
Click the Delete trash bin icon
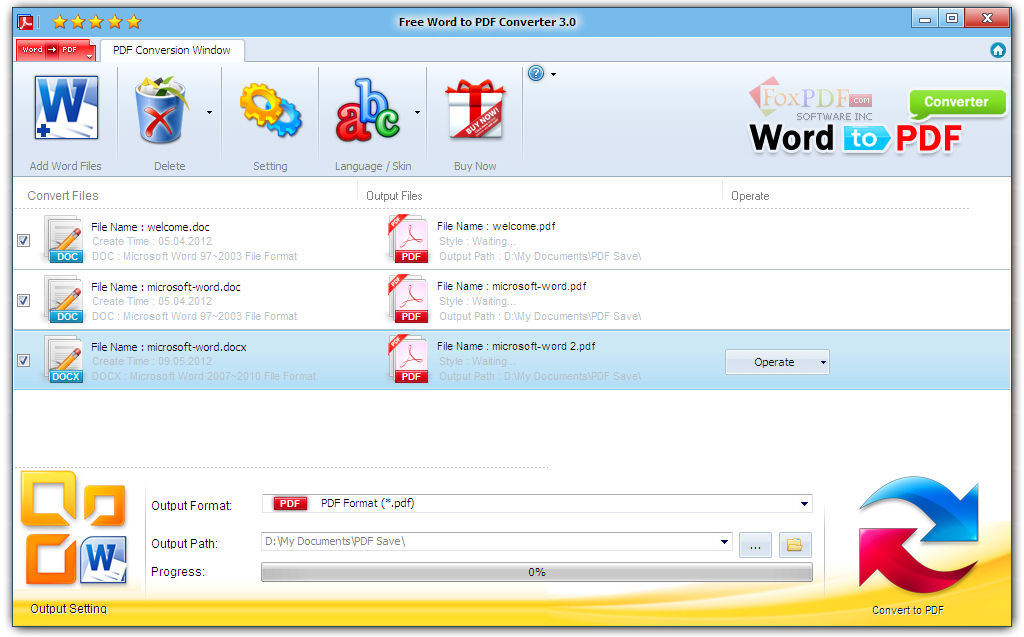point(161,110)
